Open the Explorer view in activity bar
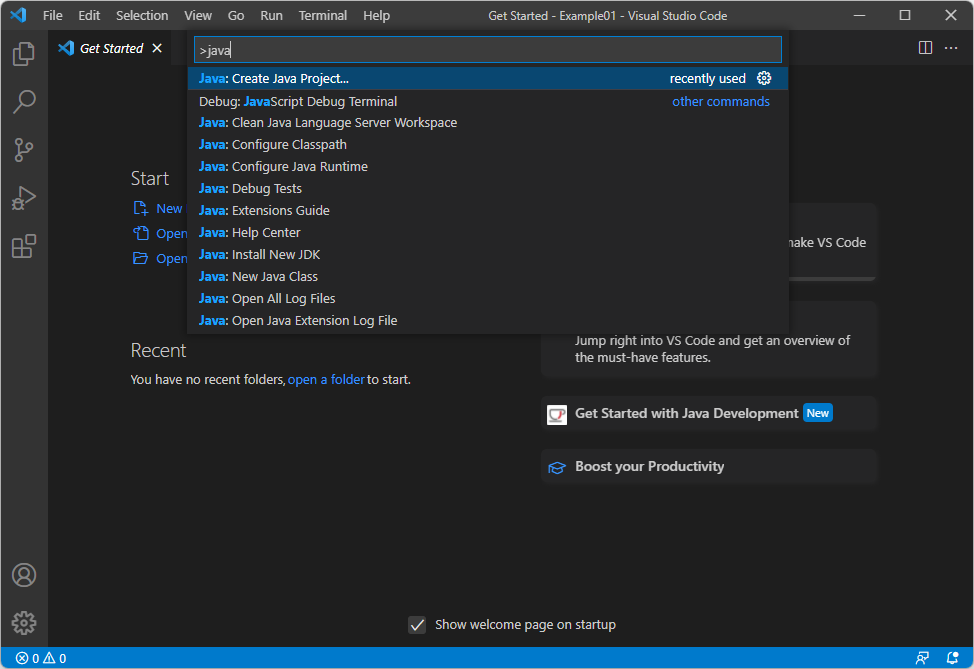The width and height of the screenshot is (974, 669). [24, 53]
